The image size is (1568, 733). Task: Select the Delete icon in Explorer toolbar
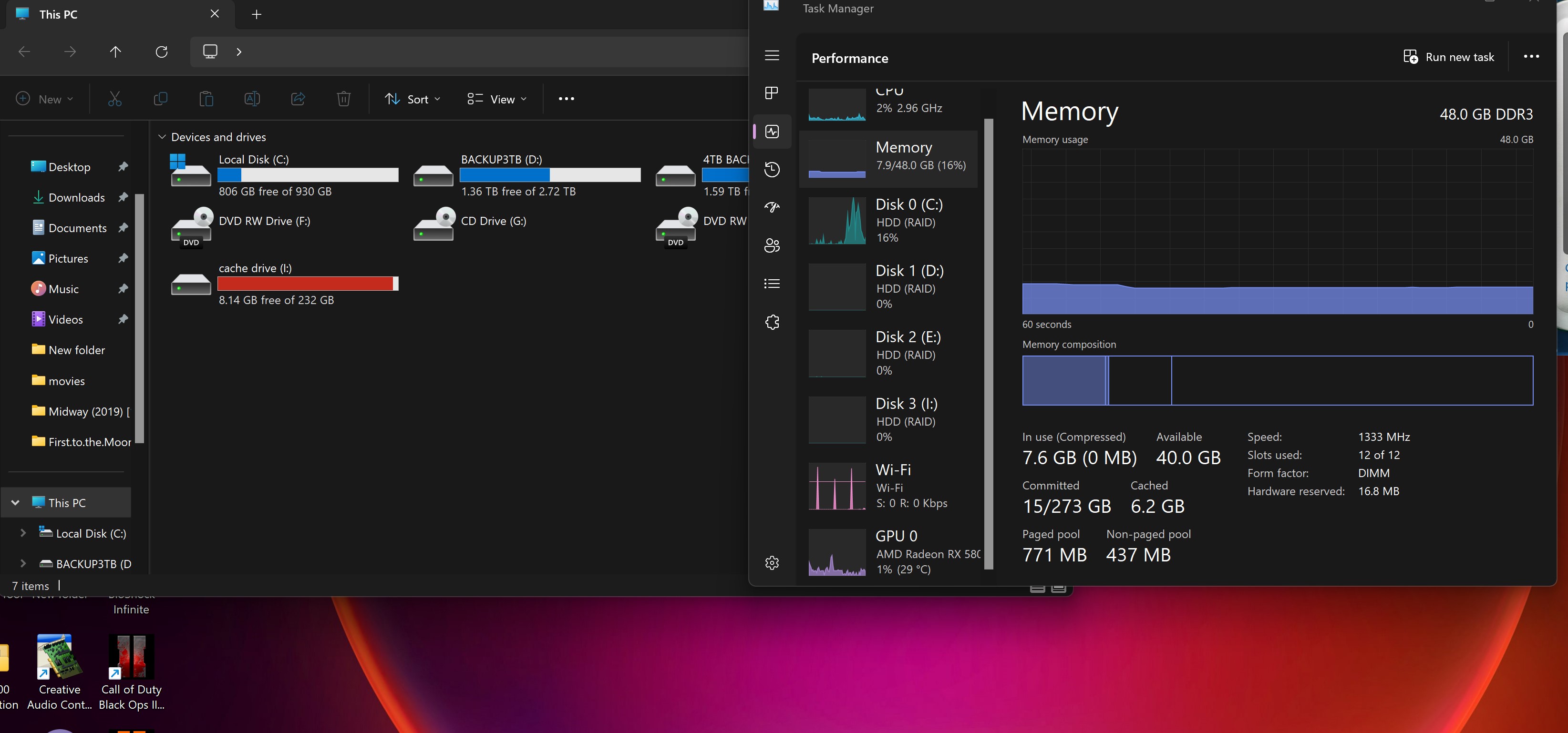[x=344, y=99]
